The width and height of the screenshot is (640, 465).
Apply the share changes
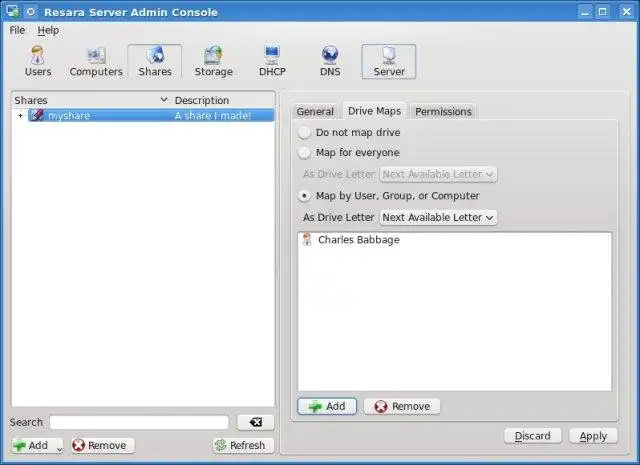(593, 436)
